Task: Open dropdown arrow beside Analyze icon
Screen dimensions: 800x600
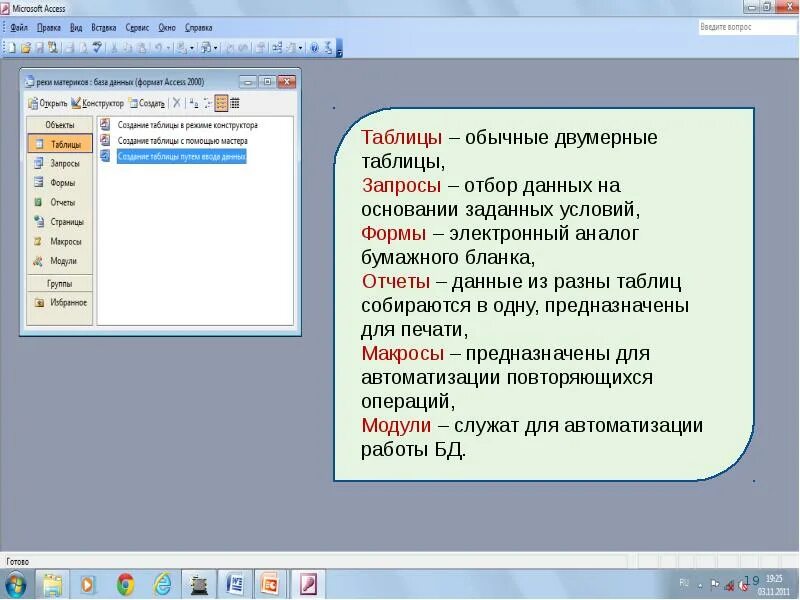Action: point(216,48)
